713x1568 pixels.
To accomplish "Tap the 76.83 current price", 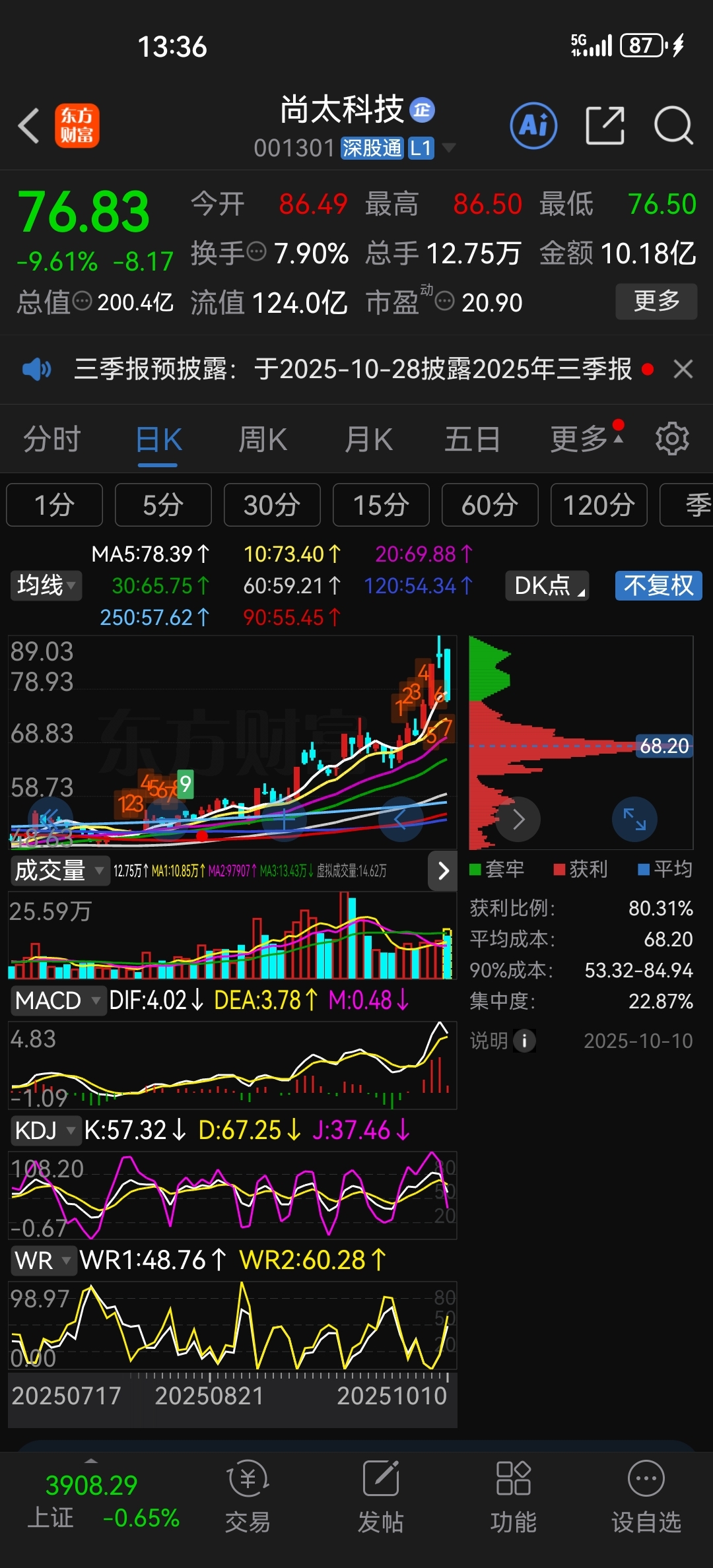I will click(x=84, y=212).
